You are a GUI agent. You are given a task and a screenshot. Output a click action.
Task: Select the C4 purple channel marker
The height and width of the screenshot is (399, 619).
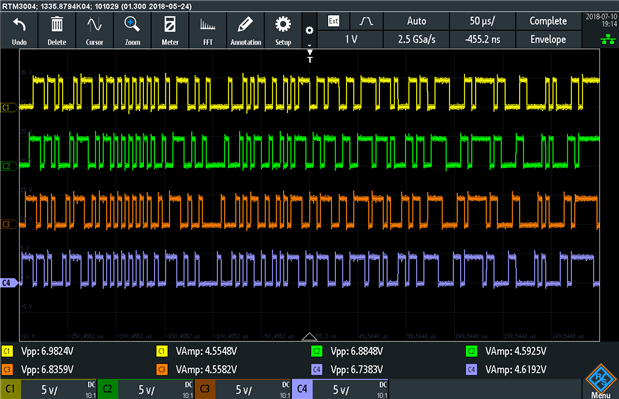[9, 283]
